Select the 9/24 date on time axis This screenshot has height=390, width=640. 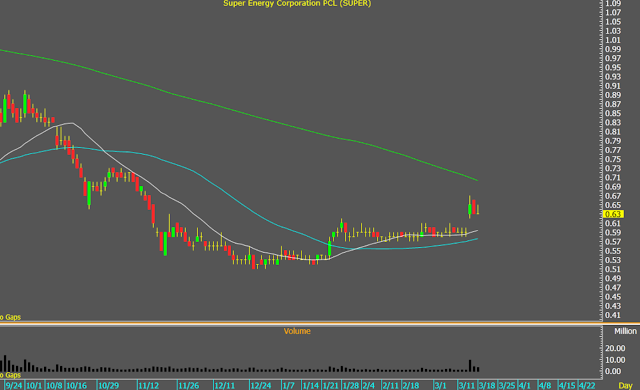tap(14, 386)
